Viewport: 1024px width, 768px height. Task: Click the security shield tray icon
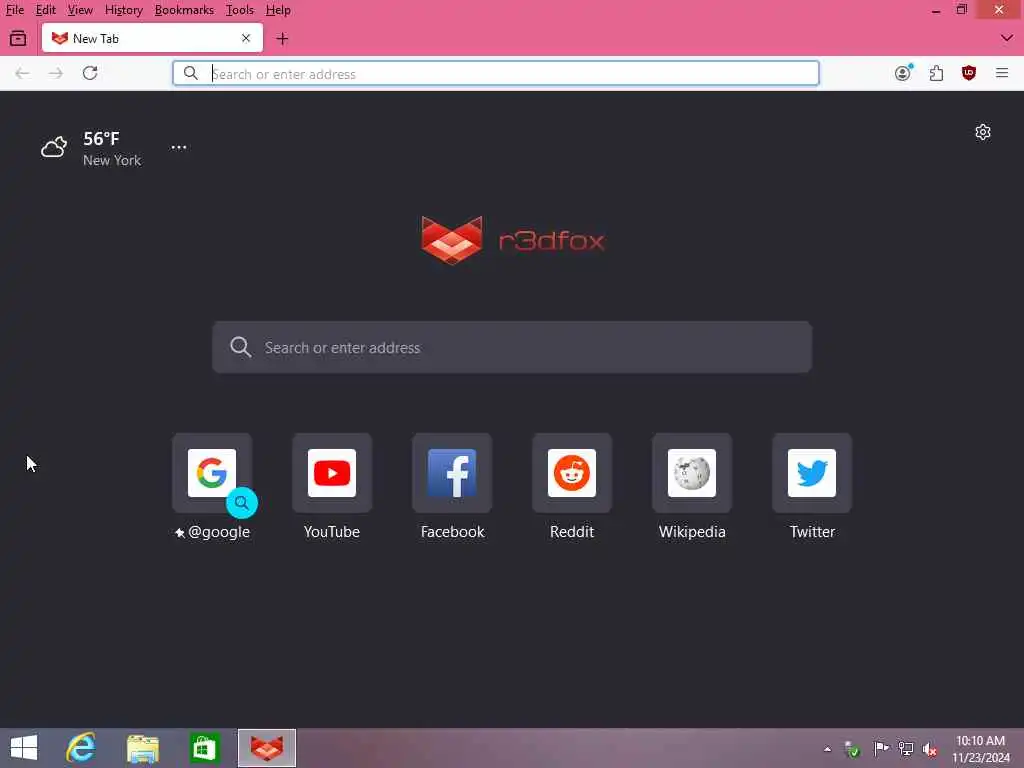(x=852, y=749)
